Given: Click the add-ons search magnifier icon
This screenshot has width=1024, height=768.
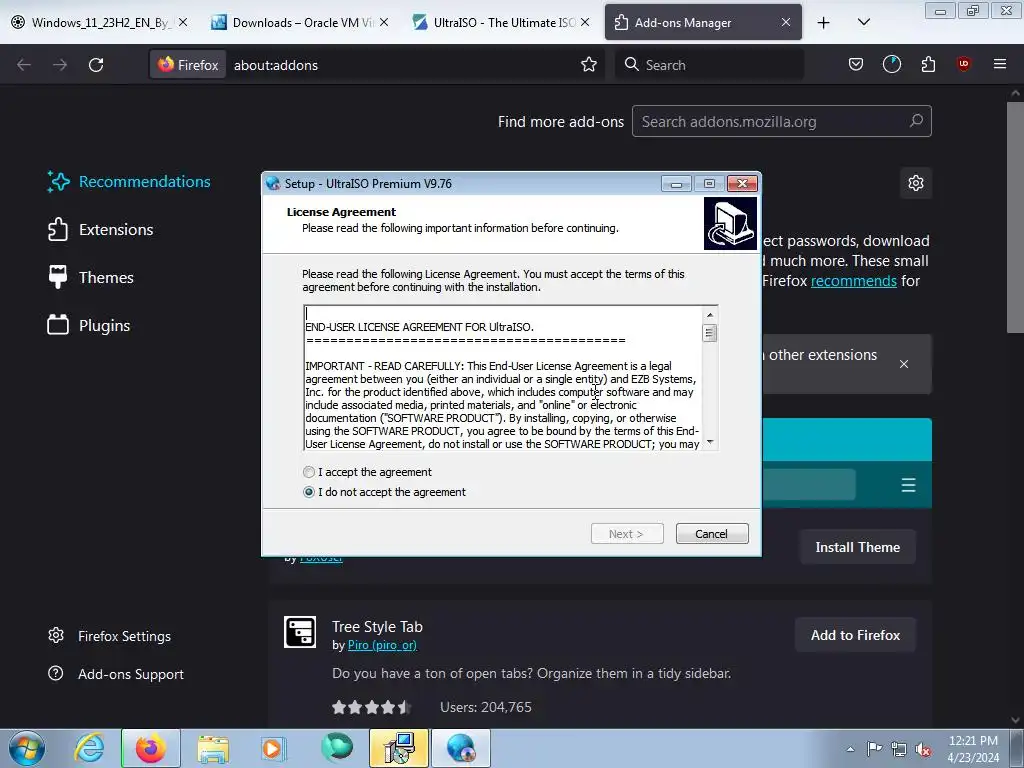Looking at the screenshot, I should point(916,121).
